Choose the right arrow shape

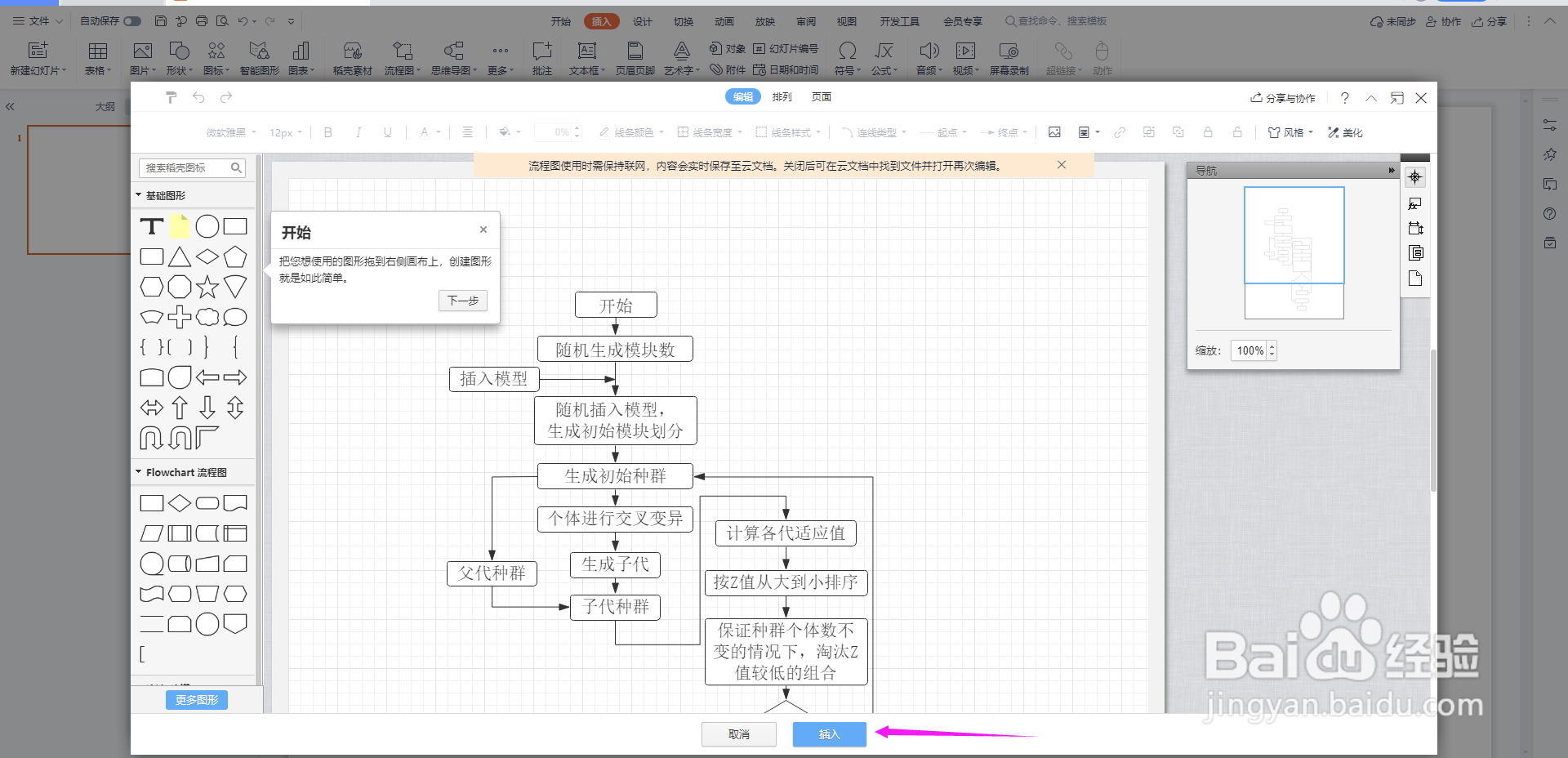tap(235, 377)
